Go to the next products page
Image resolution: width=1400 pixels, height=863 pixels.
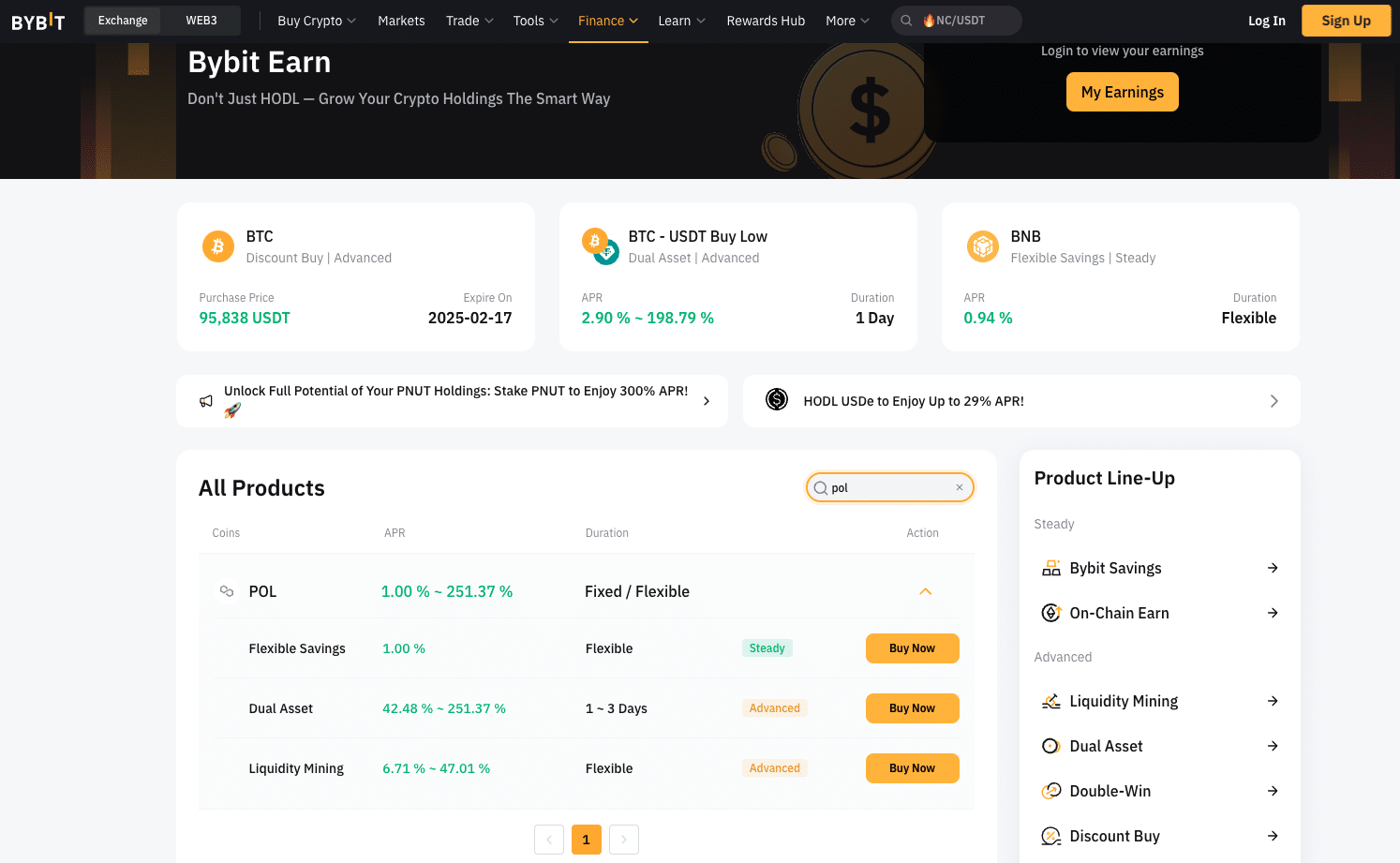[x=624, y=840]
